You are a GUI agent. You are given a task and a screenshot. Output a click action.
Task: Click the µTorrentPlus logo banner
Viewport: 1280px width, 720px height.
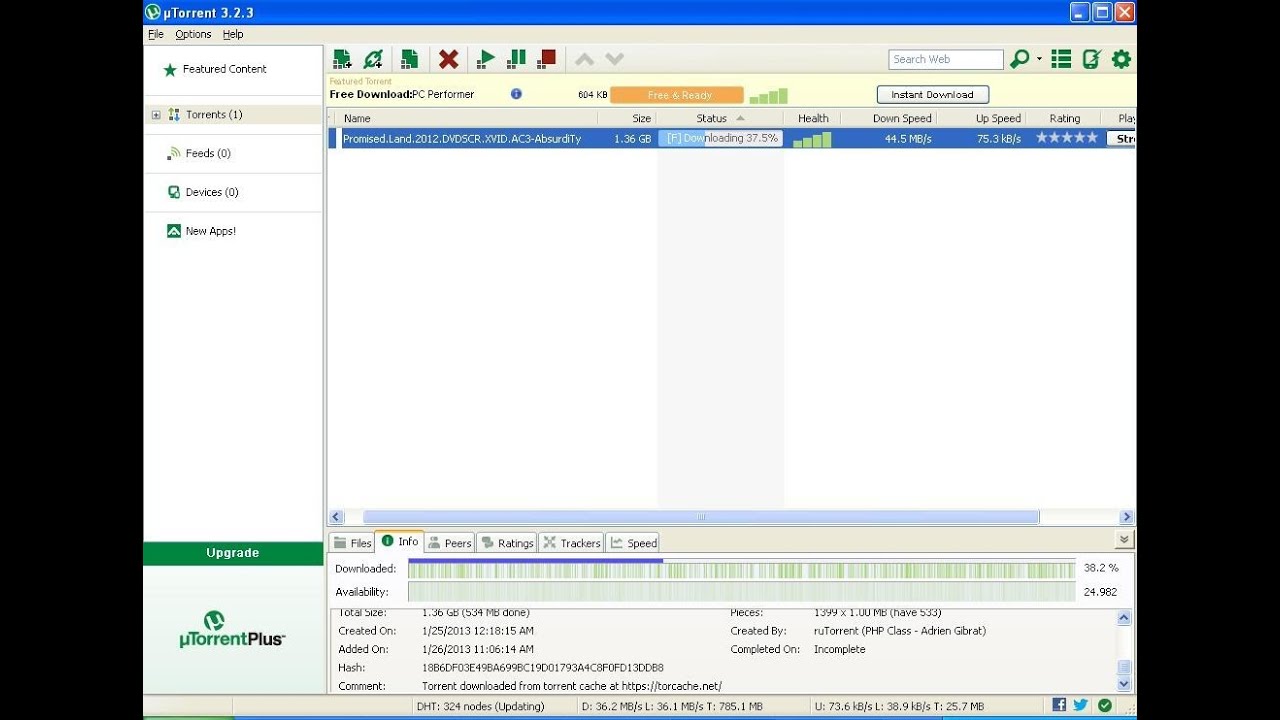pyautogui.click(x=233, y=630)
